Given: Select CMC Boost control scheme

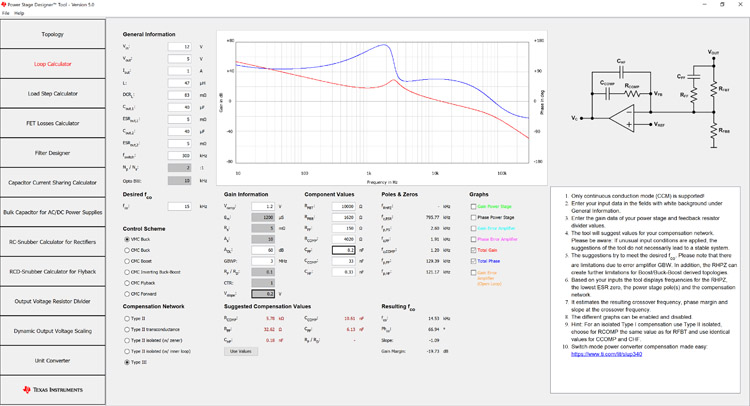Looking at the screenshot, I should coord(127,261).
